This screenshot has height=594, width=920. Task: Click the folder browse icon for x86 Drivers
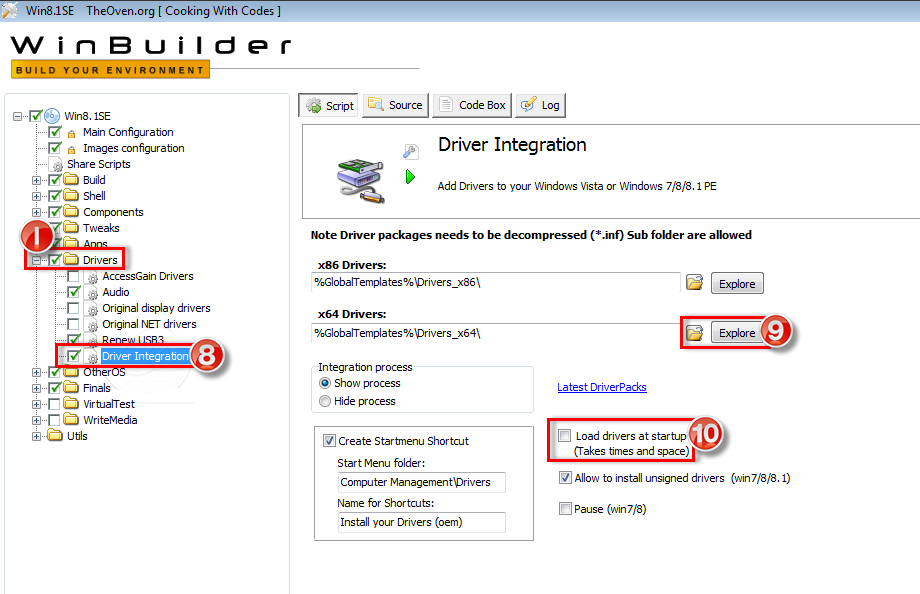coord(695,282)
